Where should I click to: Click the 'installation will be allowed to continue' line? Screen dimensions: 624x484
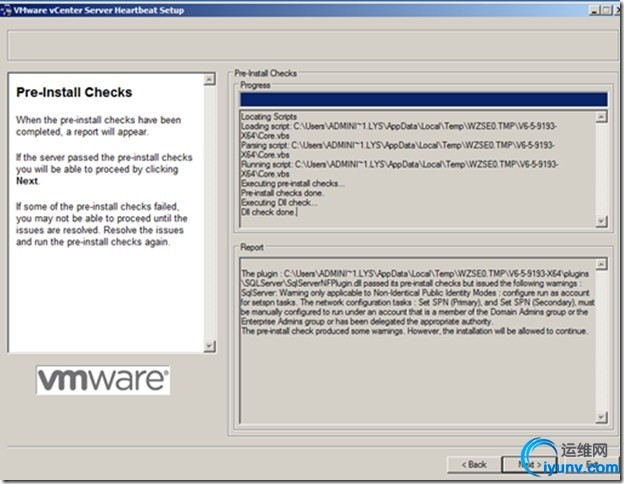(414, 331)
